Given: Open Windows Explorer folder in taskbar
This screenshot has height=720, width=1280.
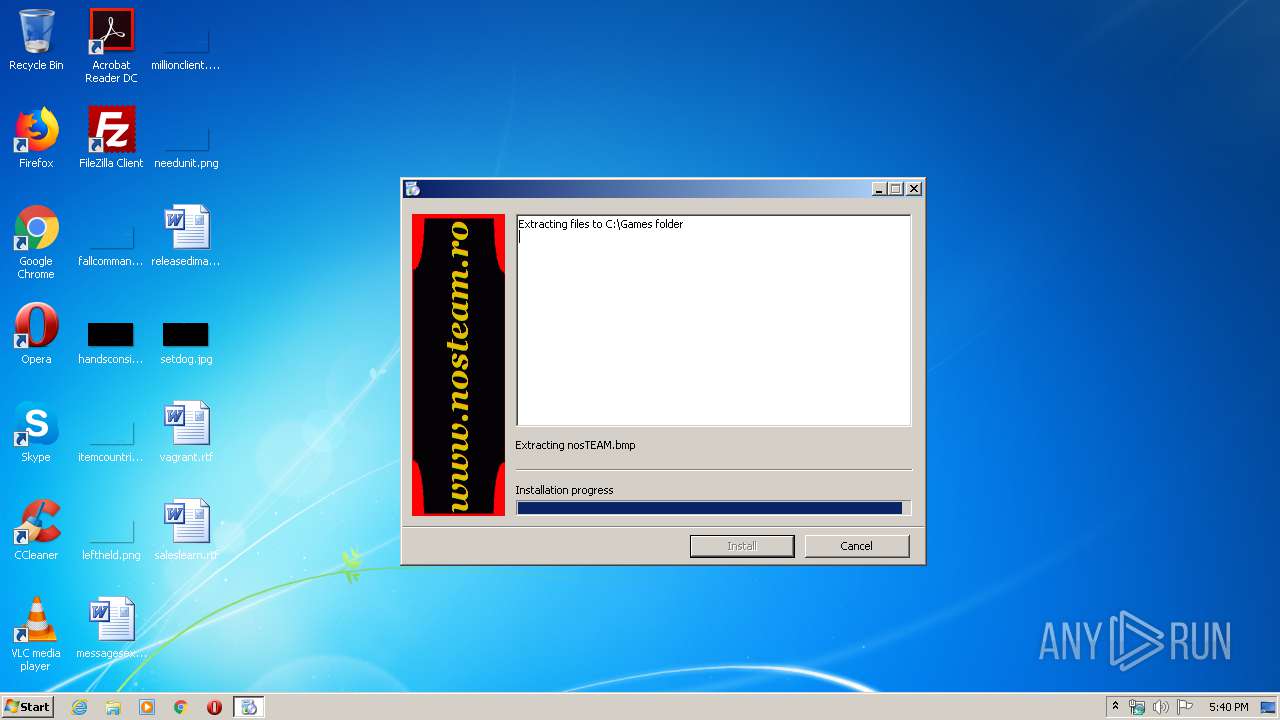Looking at the screenshot, I should [113, 707].
